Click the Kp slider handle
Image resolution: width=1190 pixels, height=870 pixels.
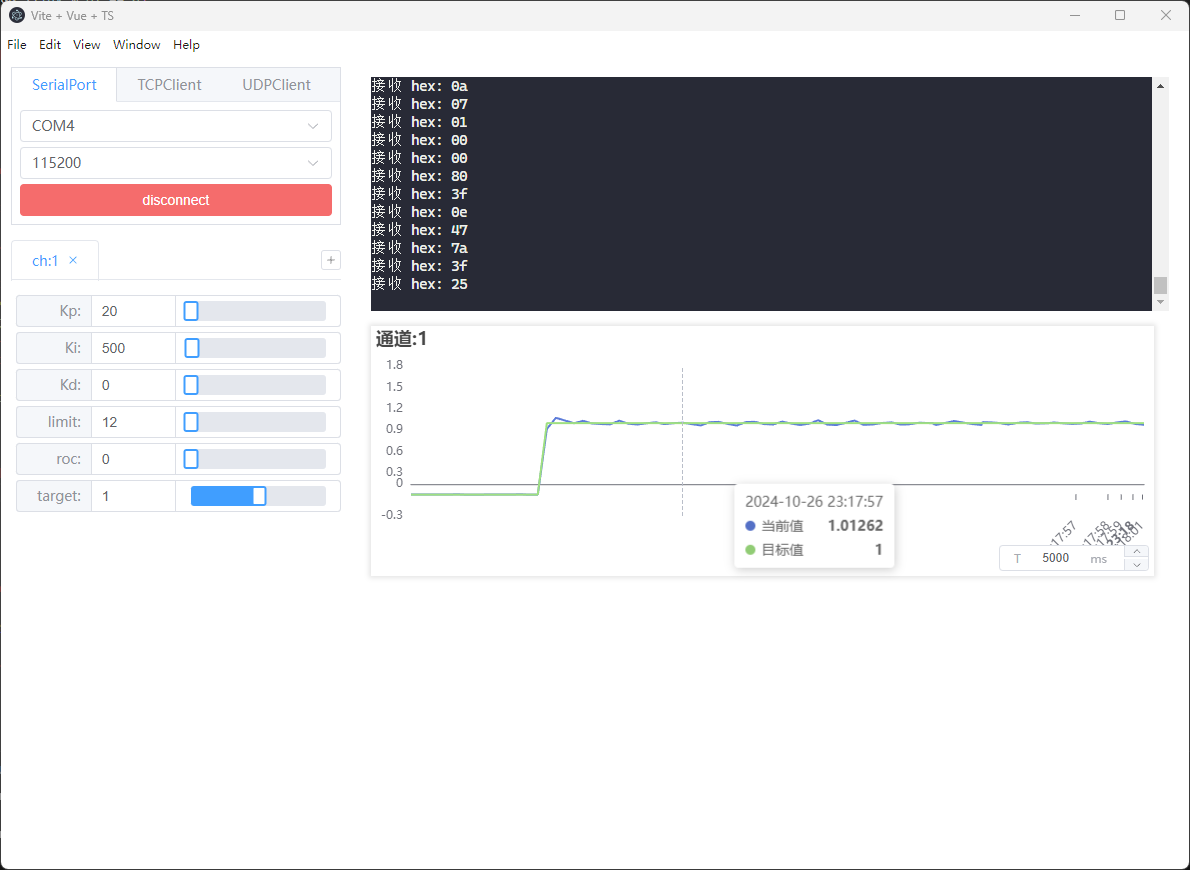click(x=191, y=311)
